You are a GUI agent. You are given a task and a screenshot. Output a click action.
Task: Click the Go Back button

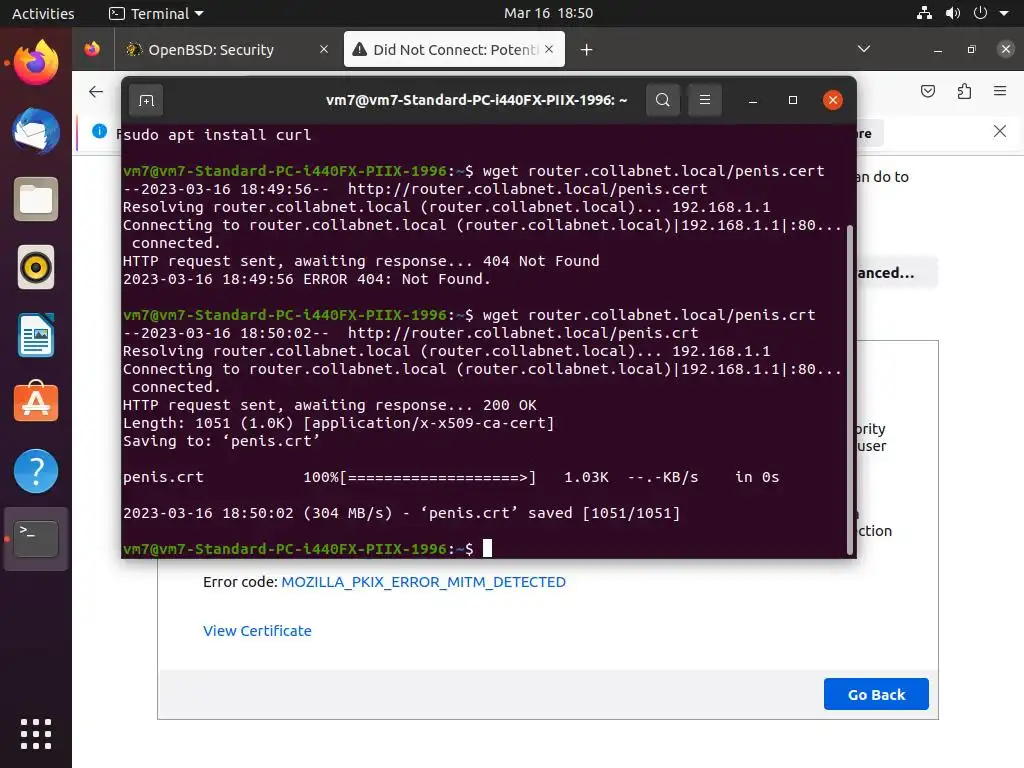click(876, 694)
